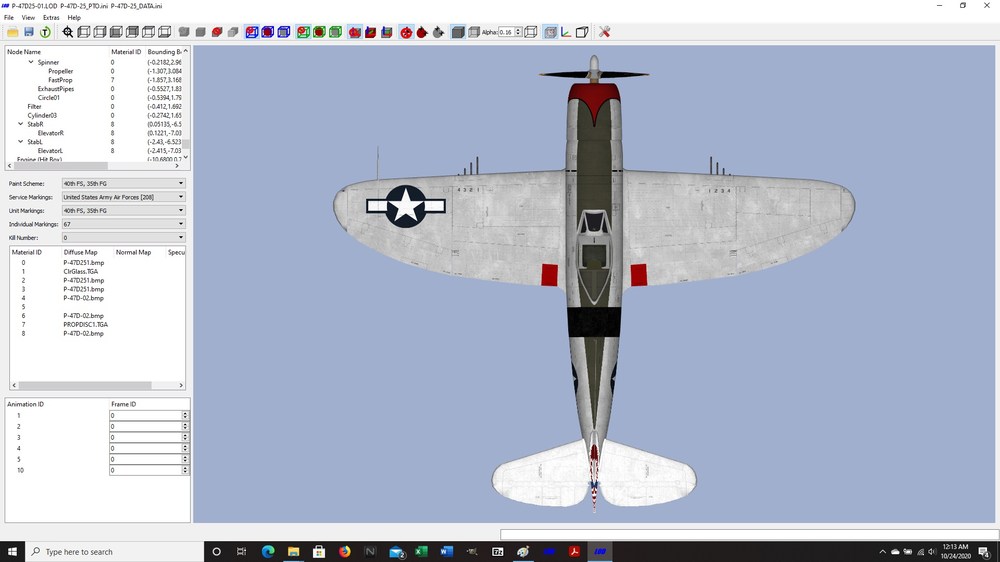
Task: Toggle the red sphere in blue frame icon
Action: tap(252, 32)
